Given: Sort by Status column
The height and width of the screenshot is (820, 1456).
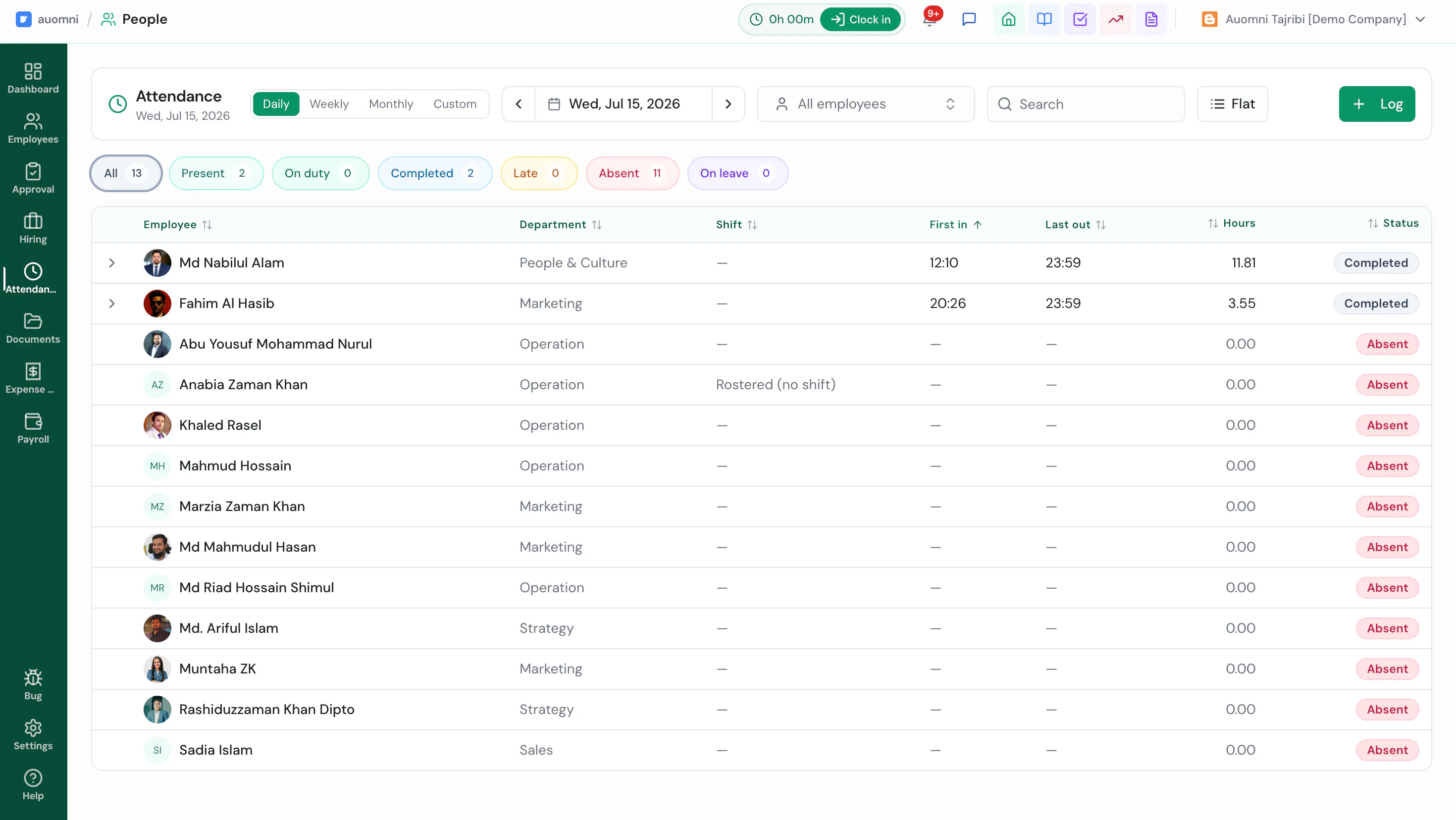Looking at the screenshot, I should click(1393, 223).
